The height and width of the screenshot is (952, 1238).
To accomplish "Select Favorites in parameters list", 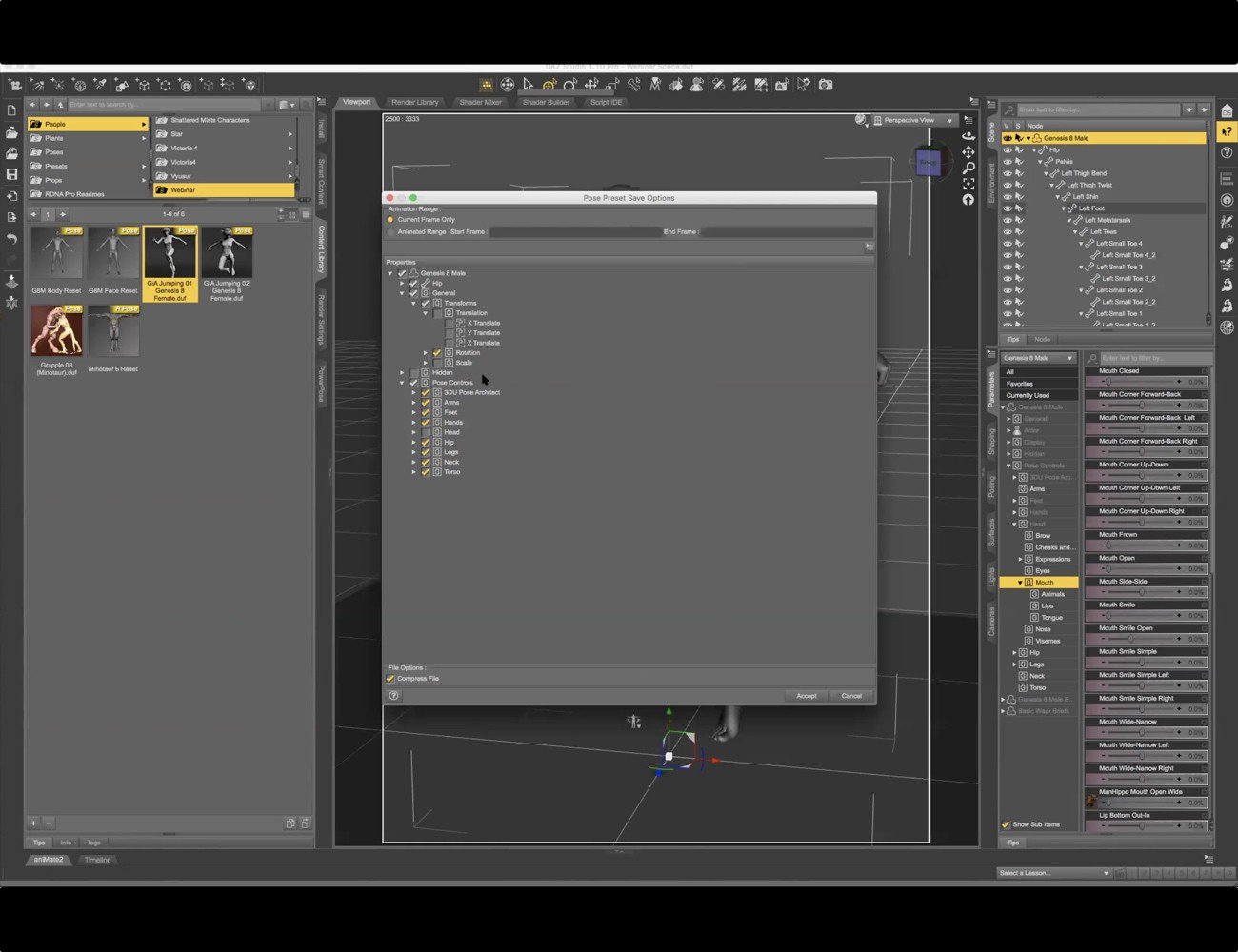I will tap(1040, 384).
